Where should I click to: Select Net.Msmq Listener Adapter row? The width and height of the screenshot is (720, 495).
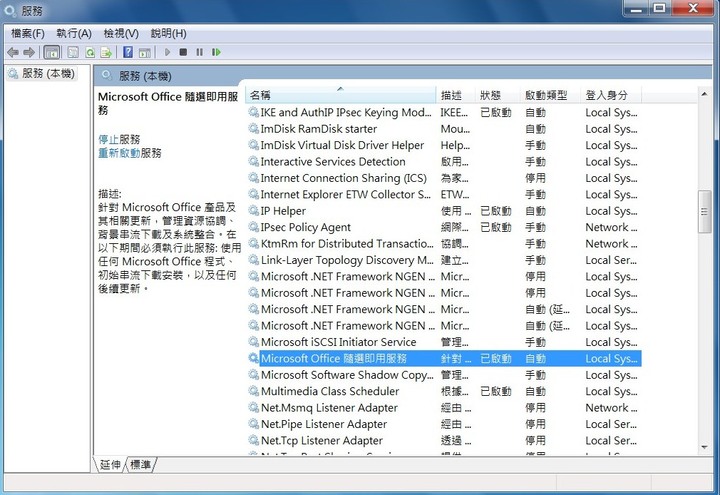444,408
